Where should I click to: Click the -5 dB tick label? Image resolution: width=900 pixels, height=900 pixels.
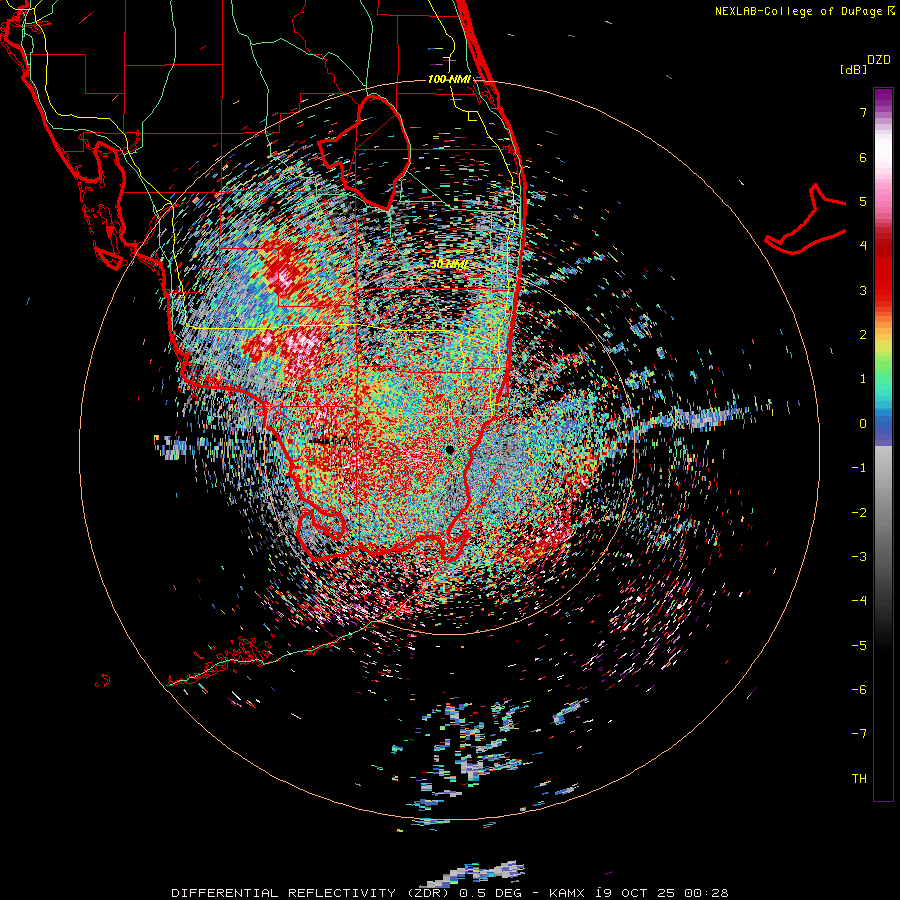pyautogui.click(x=859, y=646)
